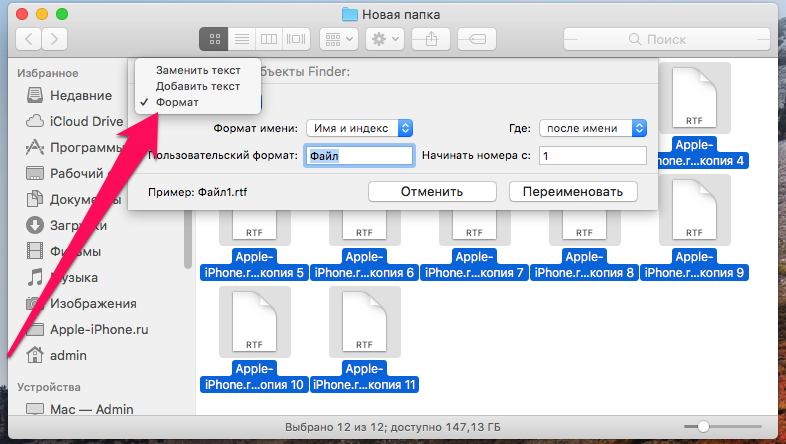786x444 pixels.
Task: Open the gear action menu
Action: [384, 39]
